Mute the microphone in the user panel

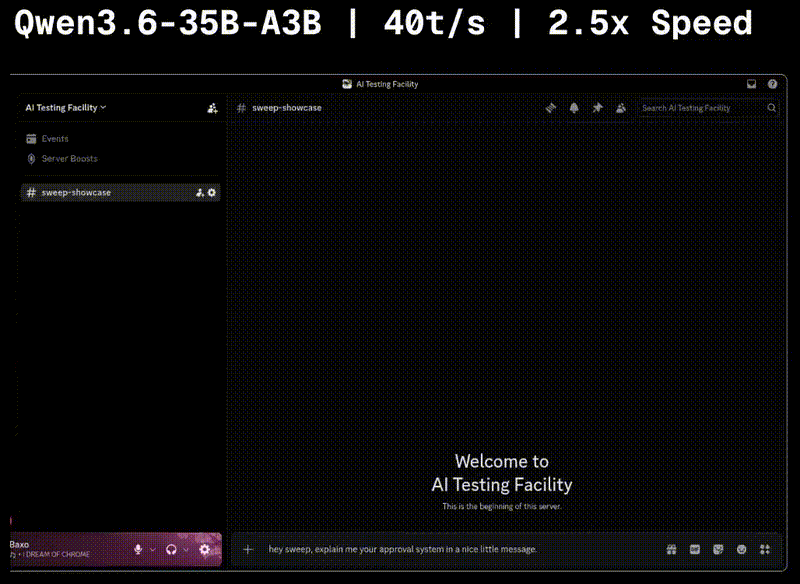click(138, 549)
